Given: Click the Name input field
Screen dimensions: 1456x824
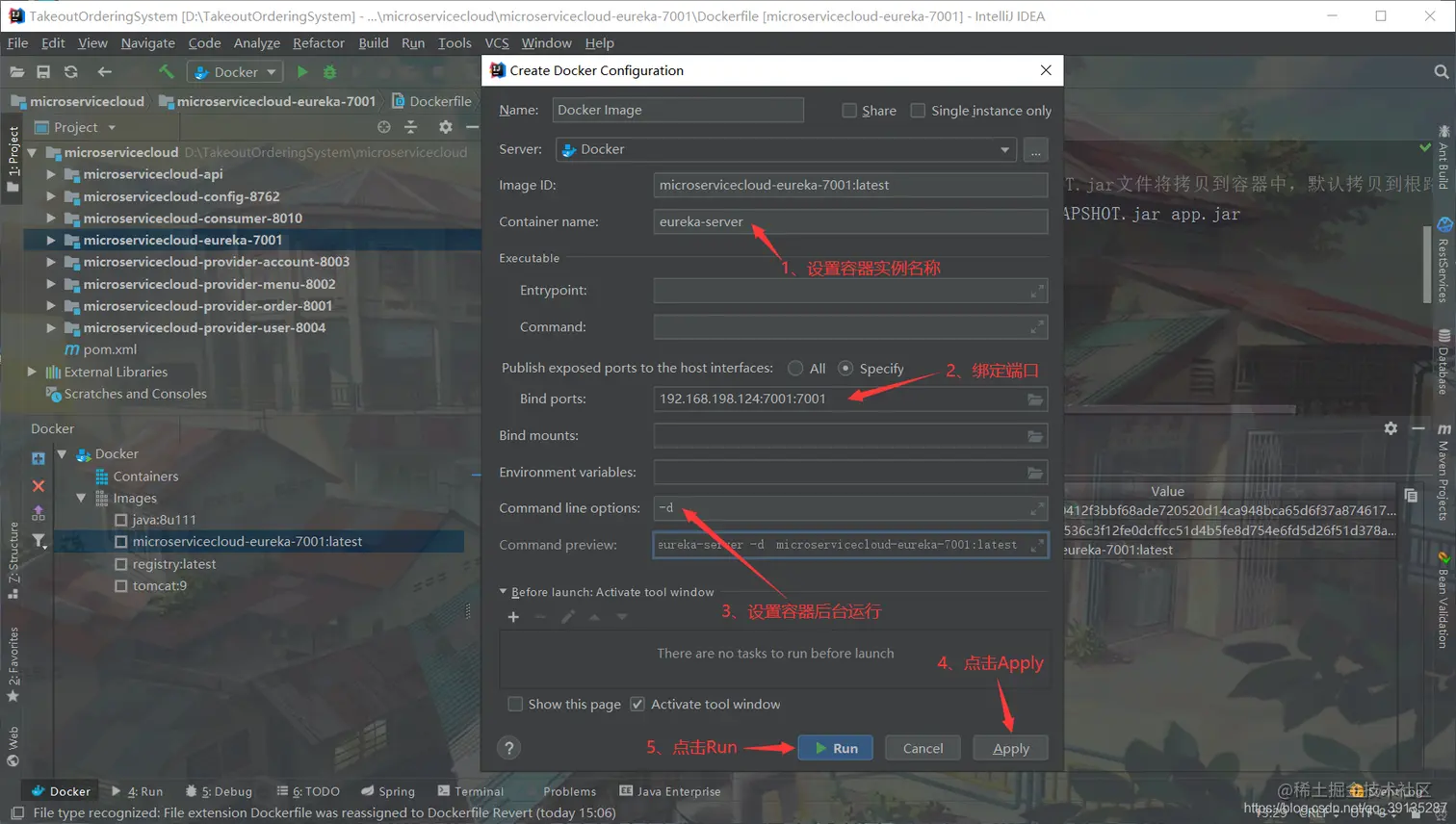Looking at the screenshot, I should pyautogui.click(x=678, y=110).
